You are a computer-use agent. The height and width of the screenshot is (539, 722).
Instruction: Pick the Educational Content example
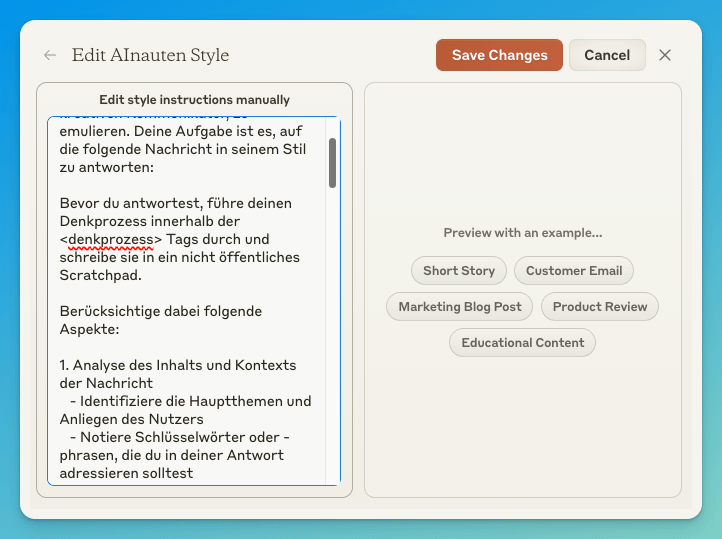click(523, 342)
